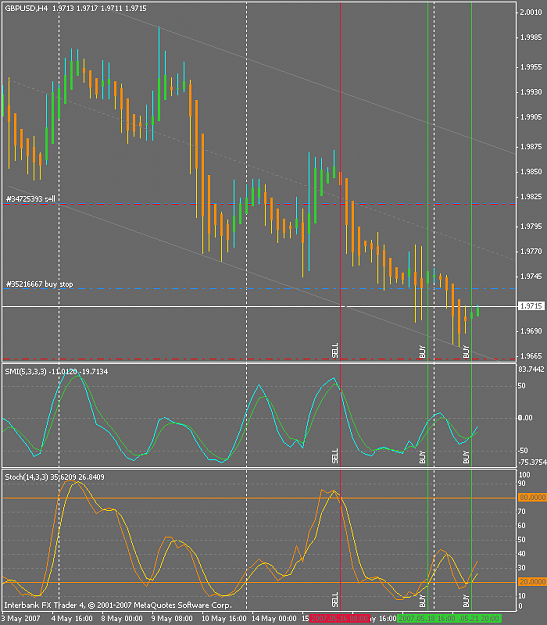Click the 9 May 08:00 time label

[x=172, y=619]
